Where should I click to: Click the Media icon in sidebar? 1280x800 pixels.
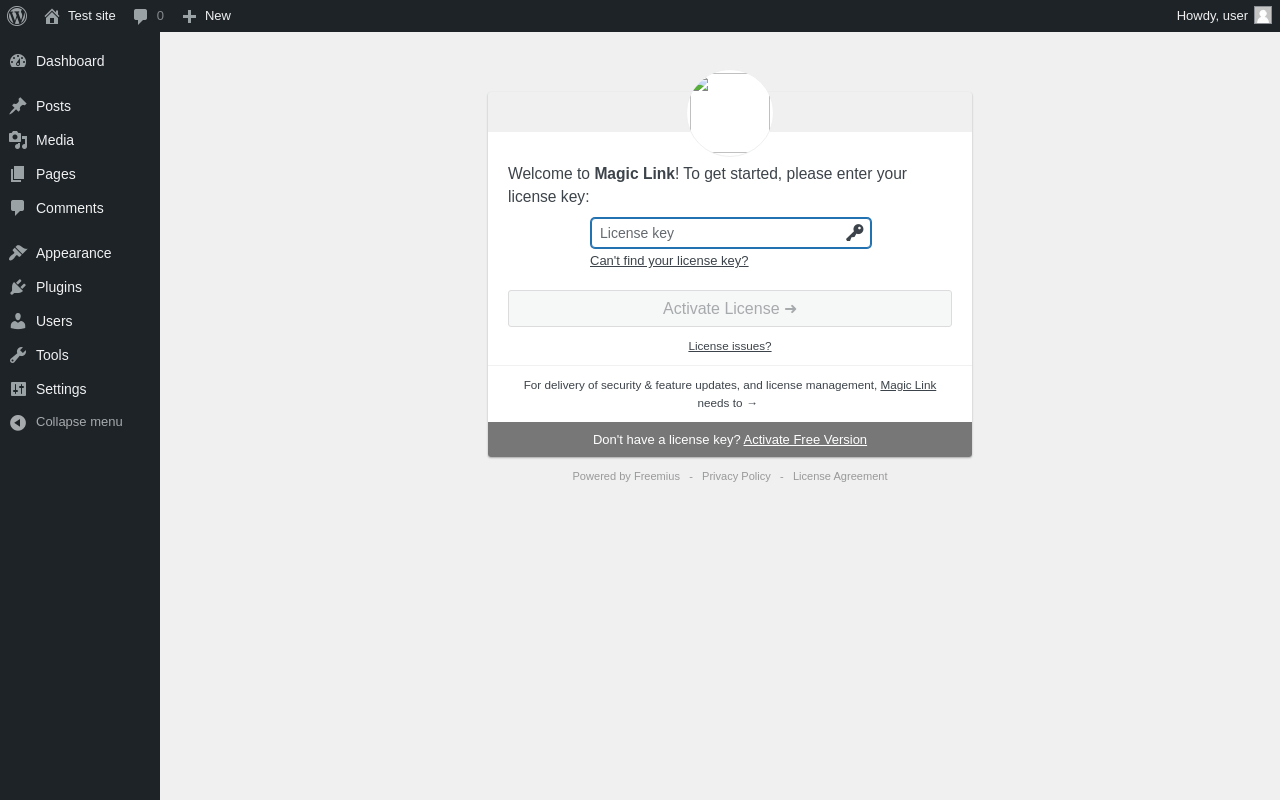pos(18,140)
